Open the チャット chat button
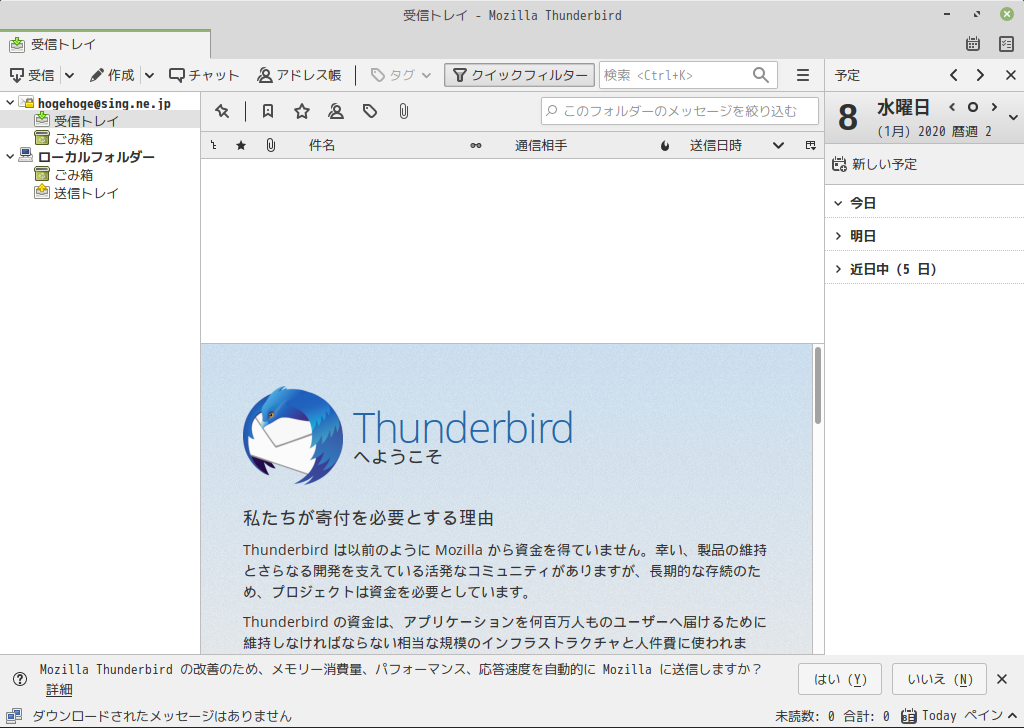The image size is (1024, 728). tap(204, 75)
